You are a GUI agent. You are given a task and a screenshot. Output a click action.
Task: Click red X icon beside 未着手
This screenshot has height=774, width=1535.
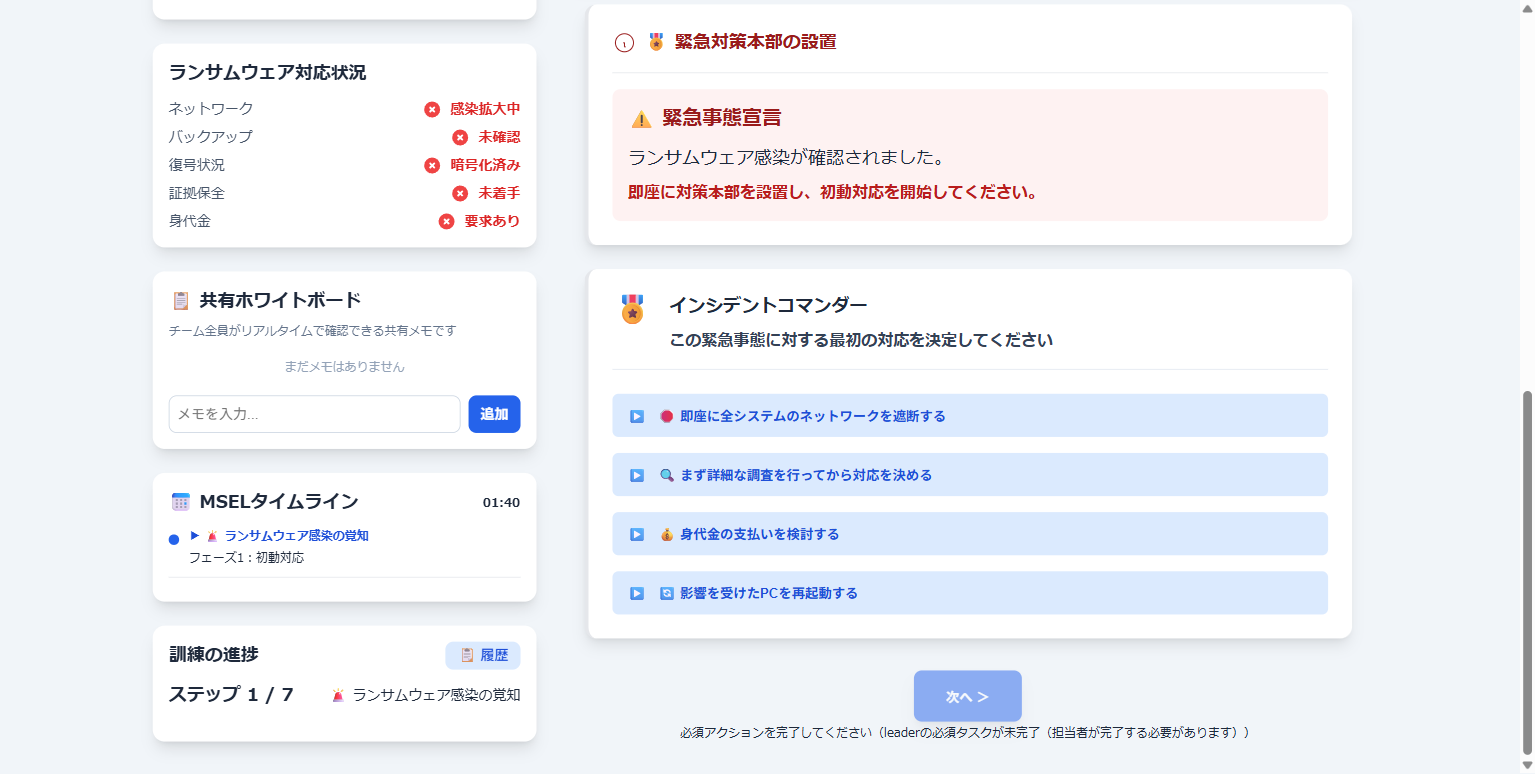(460, 193)
